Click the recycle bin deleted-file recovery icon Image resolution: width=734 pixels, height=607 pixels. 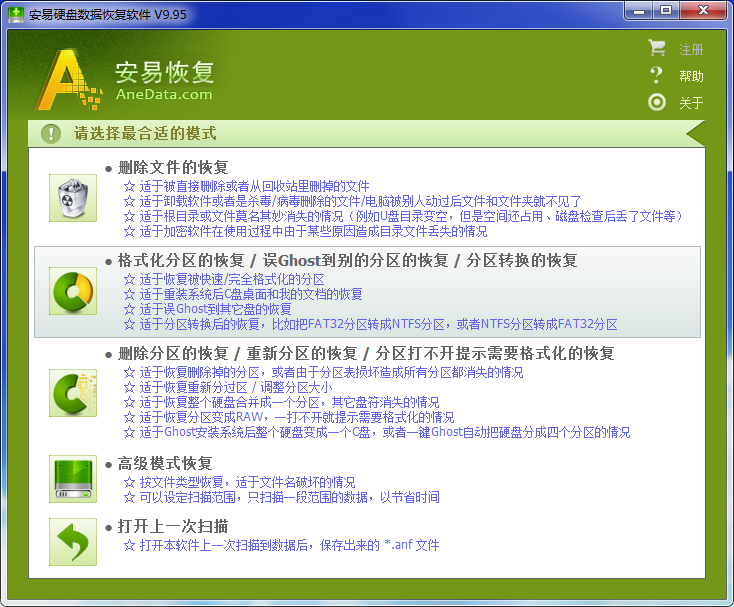tap(73, 198)
